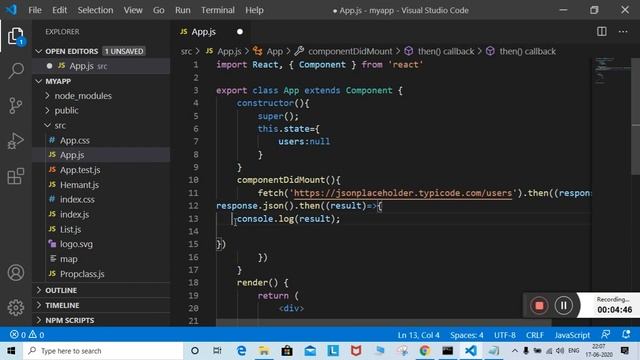Open the Selection menu
Image resolution: width=640 pixels, height=360 pixels.
pyautogui.click(x=96, y=10)
